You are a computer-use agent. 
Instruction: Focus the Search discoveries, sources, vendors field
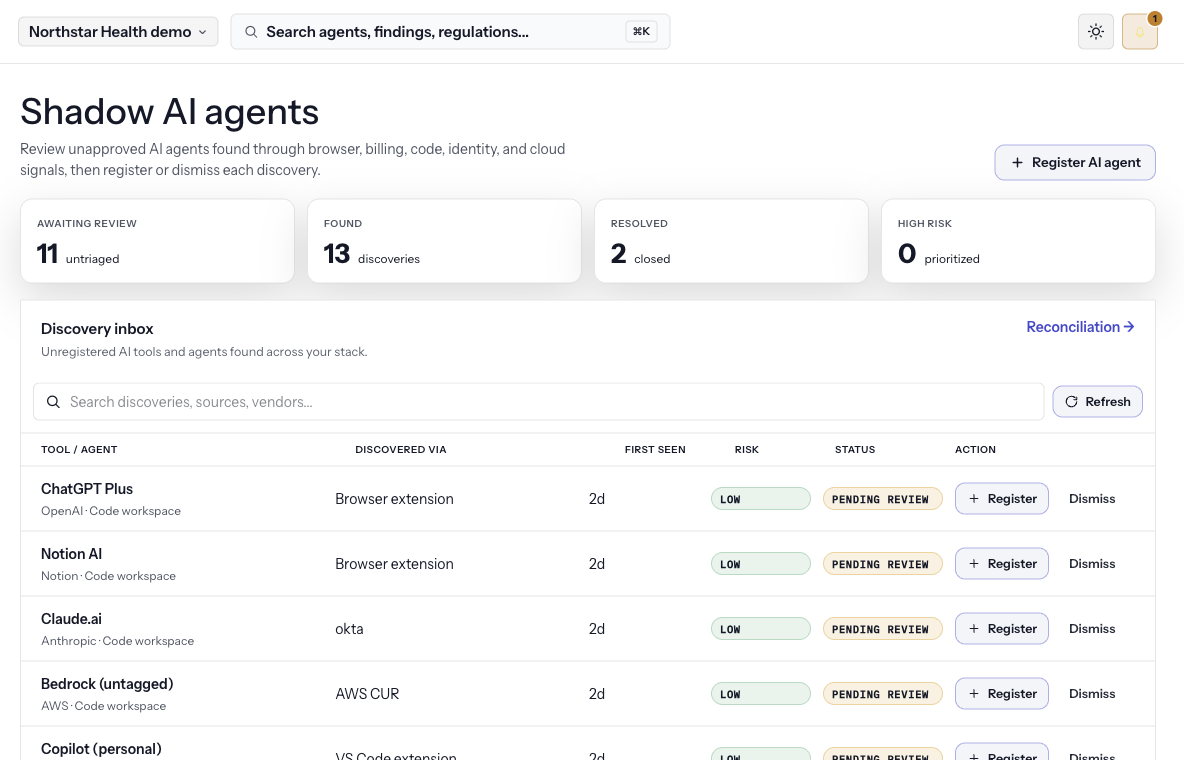click(538, 402)
